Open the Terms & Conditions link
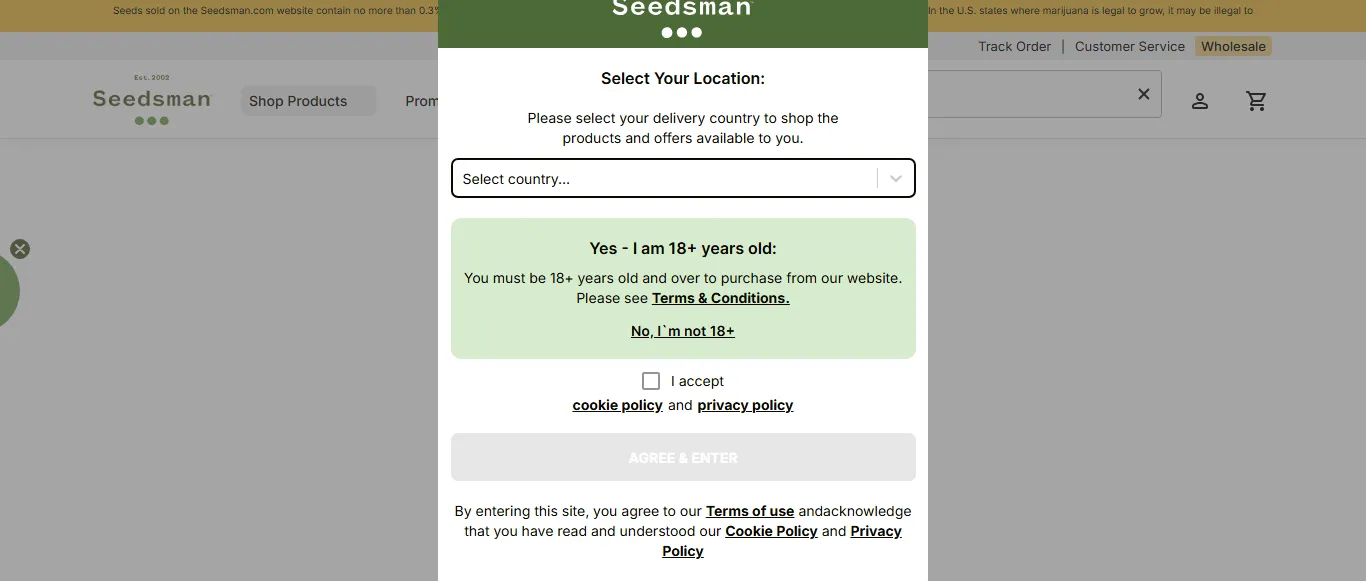 [720, 298]
